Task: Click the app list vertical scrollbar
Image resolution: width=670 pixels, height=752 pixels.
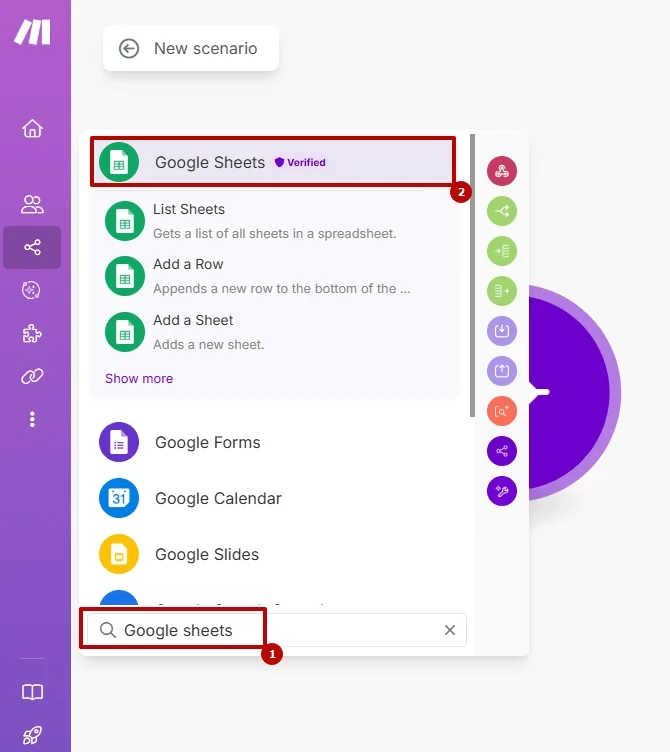Action: coord(472,275)
